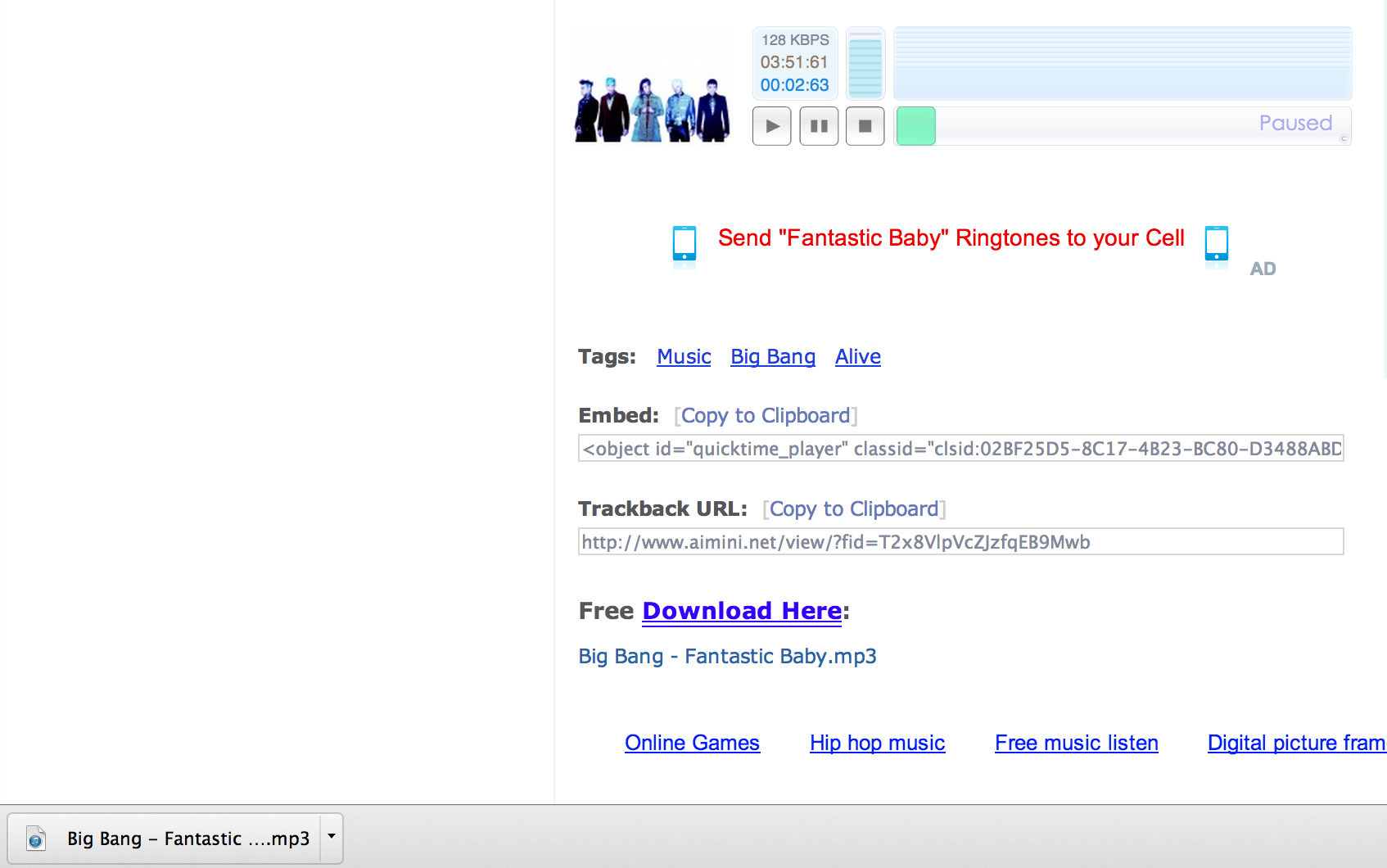
Task: Stop playback with the square stop button
Action: (865, 126)
